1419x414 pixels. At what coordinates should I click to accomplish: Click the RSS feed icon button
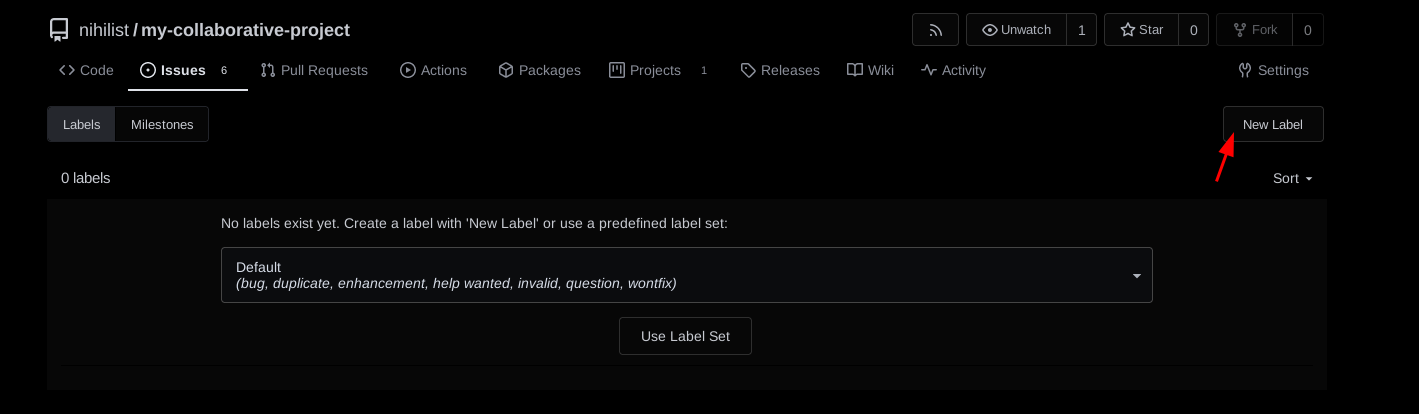point(935,30)
